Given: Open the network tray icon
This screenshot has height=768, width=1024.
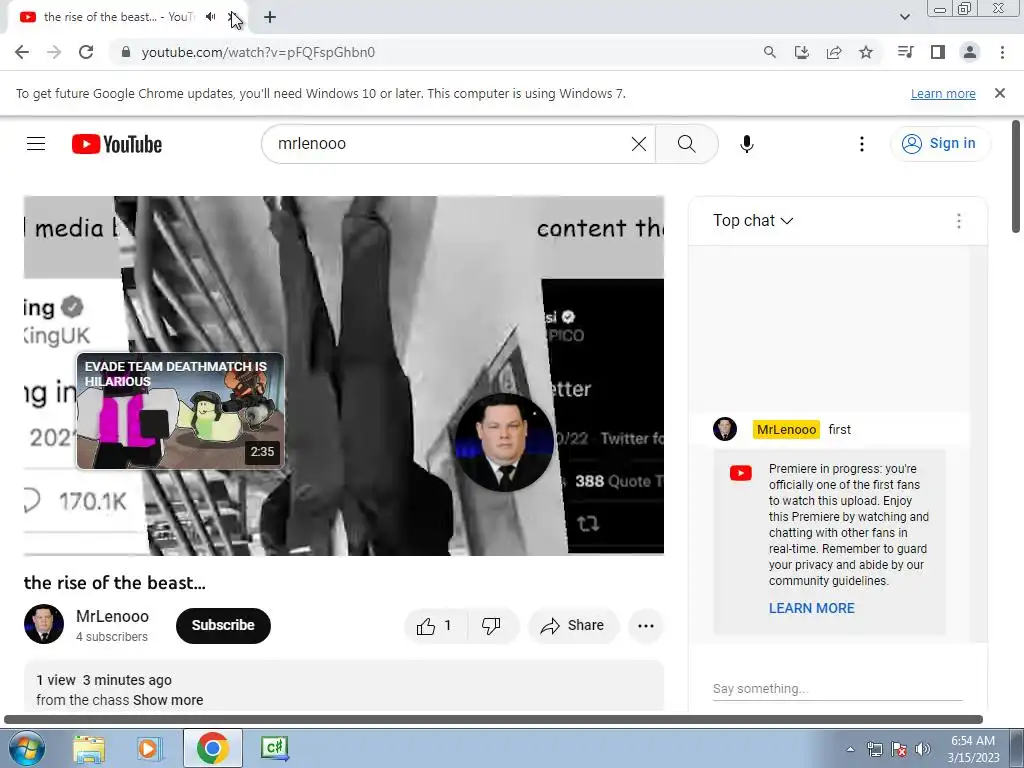Looking at the screenshot, I should click(874, 750).
